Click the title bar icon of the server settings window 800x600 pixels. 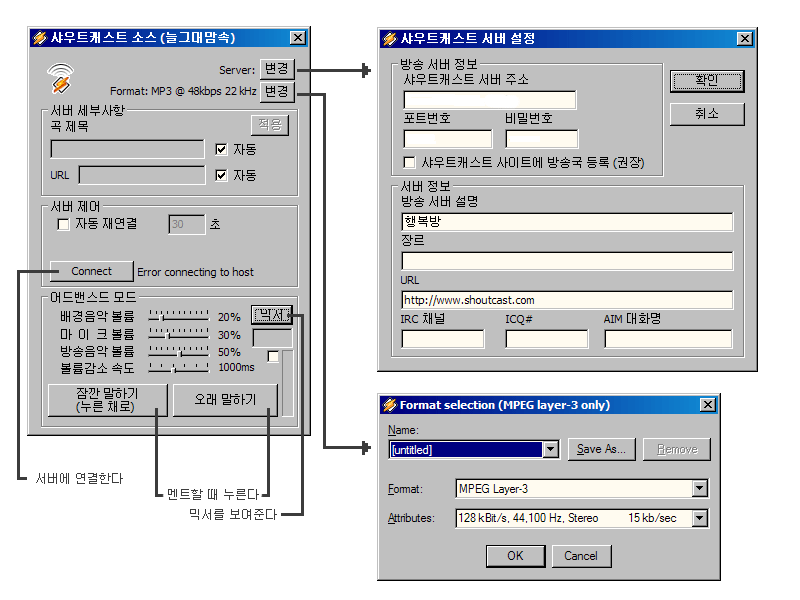pos(390,39)
